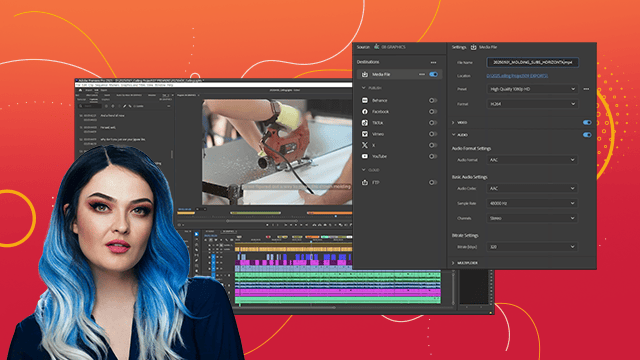Image resolution: width=640 pixels, height=360 pixels.
Task: Enable the FTP destination switch
Action: (x=433, y=182)
